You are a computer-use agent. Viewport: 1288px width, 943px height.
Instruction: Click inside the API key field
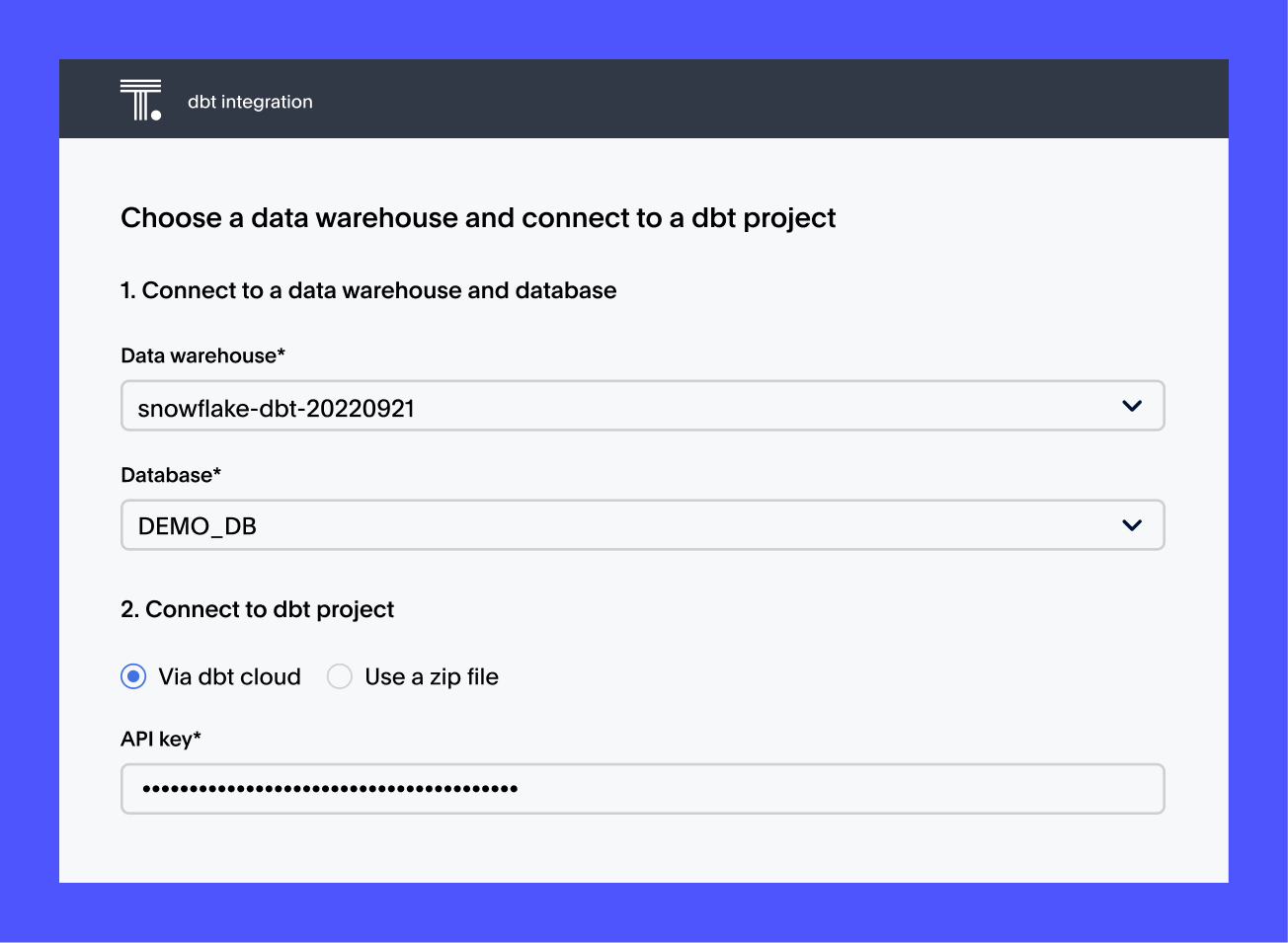coord(642,788)
